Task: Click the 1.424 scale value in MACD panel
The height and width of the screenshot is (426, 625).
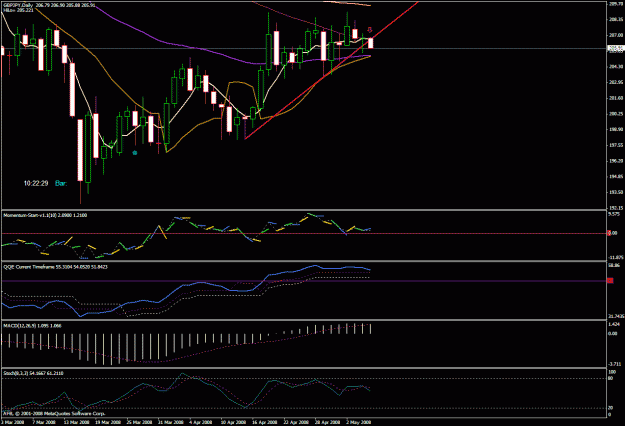Action: point(614,324)
